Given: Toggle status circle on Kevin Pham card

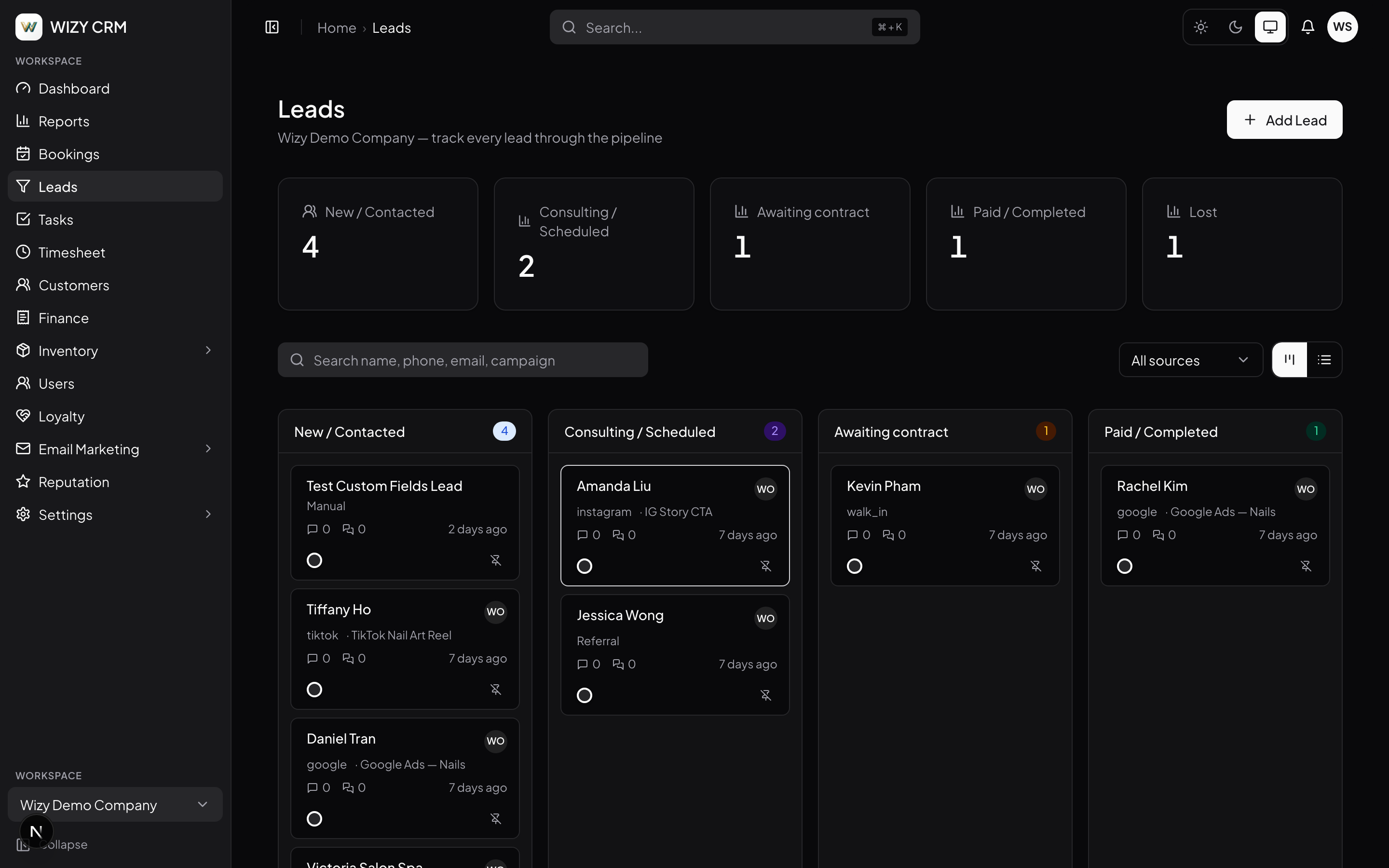Looking at the screenshot, I should (855, 566).
